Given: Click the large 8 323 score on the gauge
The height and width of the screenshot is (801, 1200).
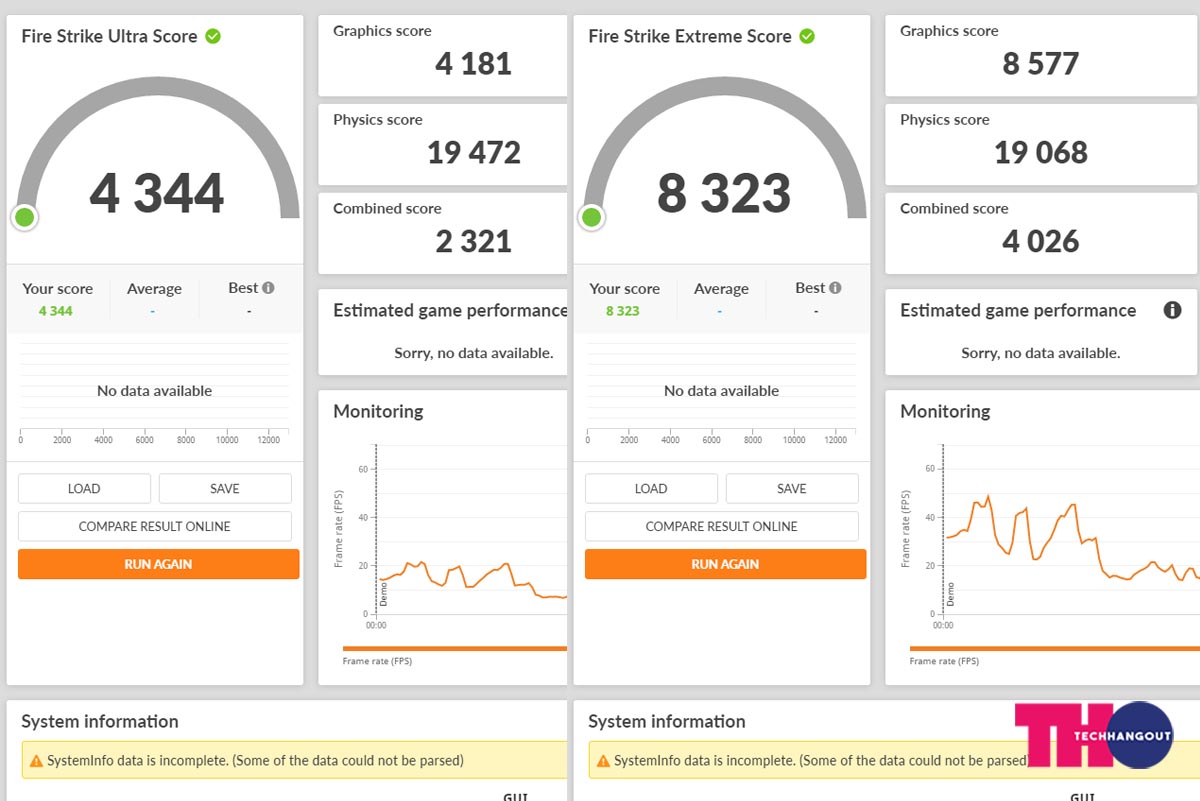Looking at the screenshot, I should point(724,193).
